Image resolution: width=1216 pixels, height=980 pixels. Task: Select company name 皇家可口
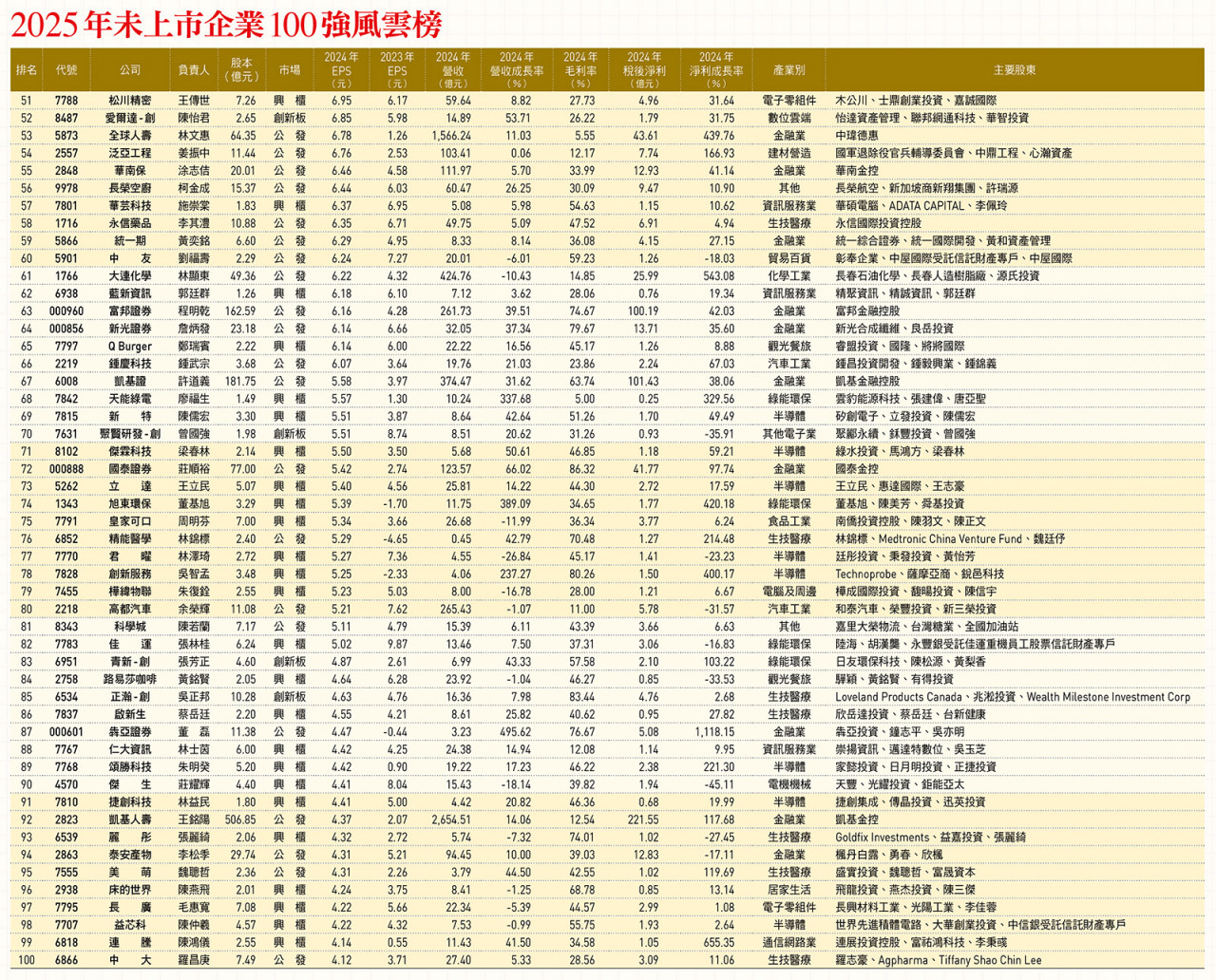[129, 521]
